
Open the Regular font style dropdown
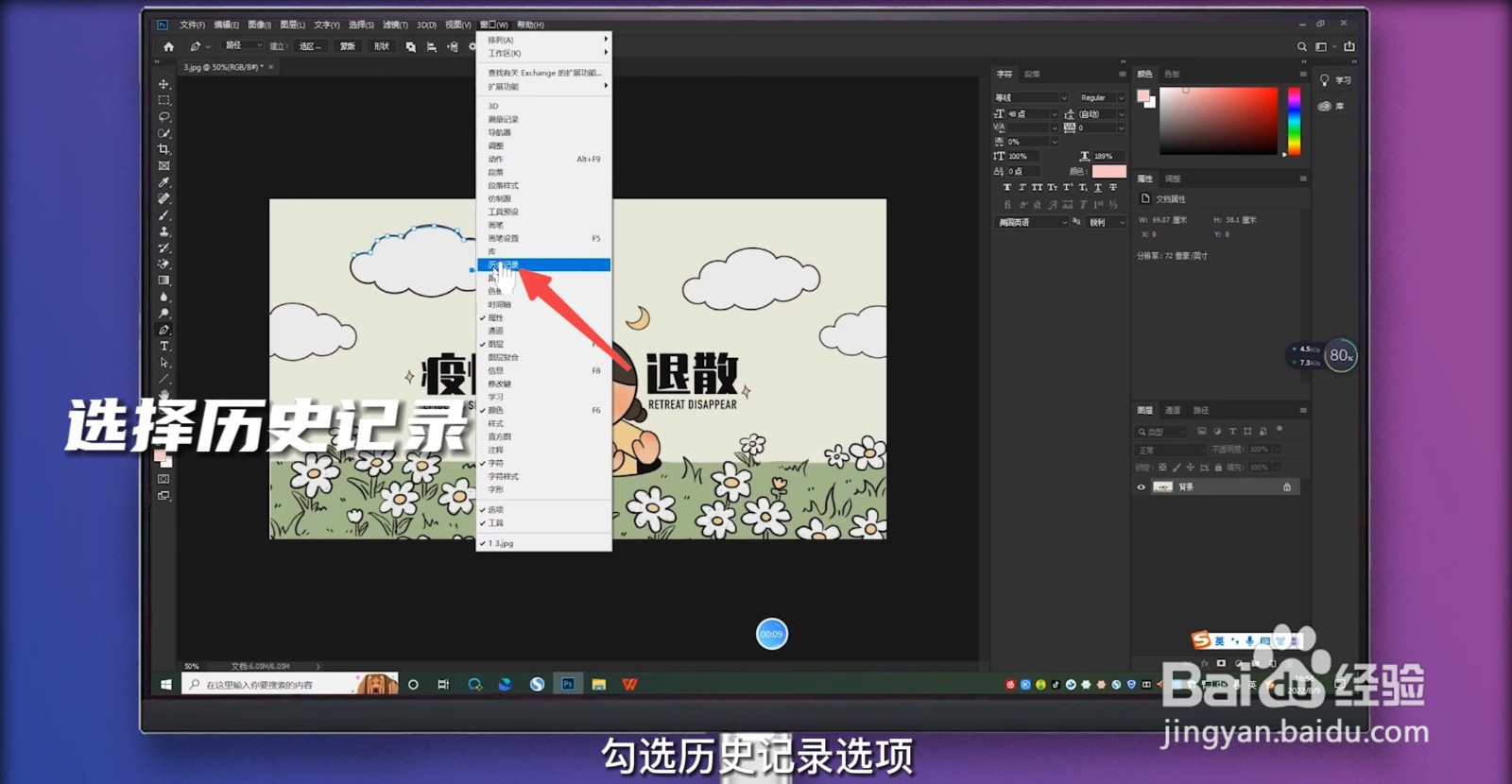[1101, 97]
